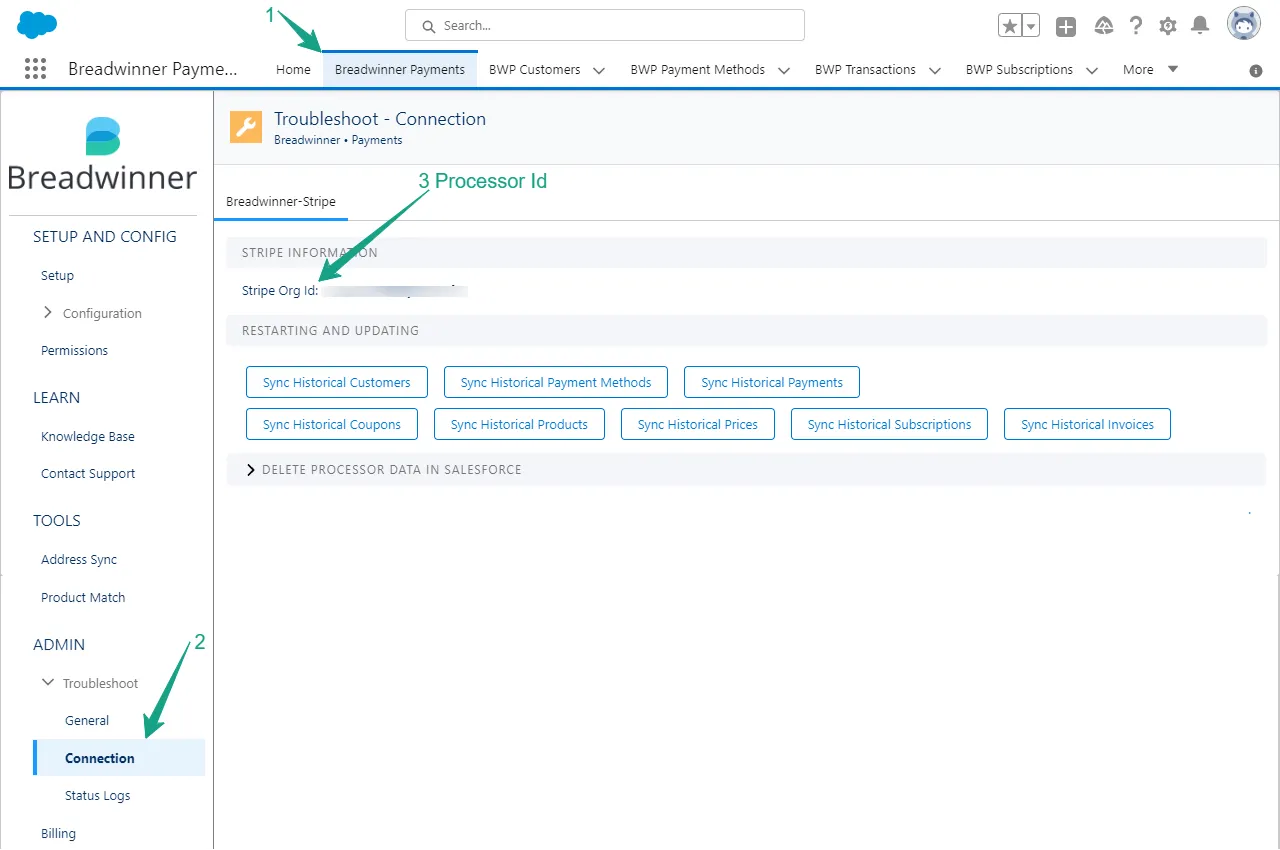Open the user profile avatar
The image size is (1280, 850).
1244,24
